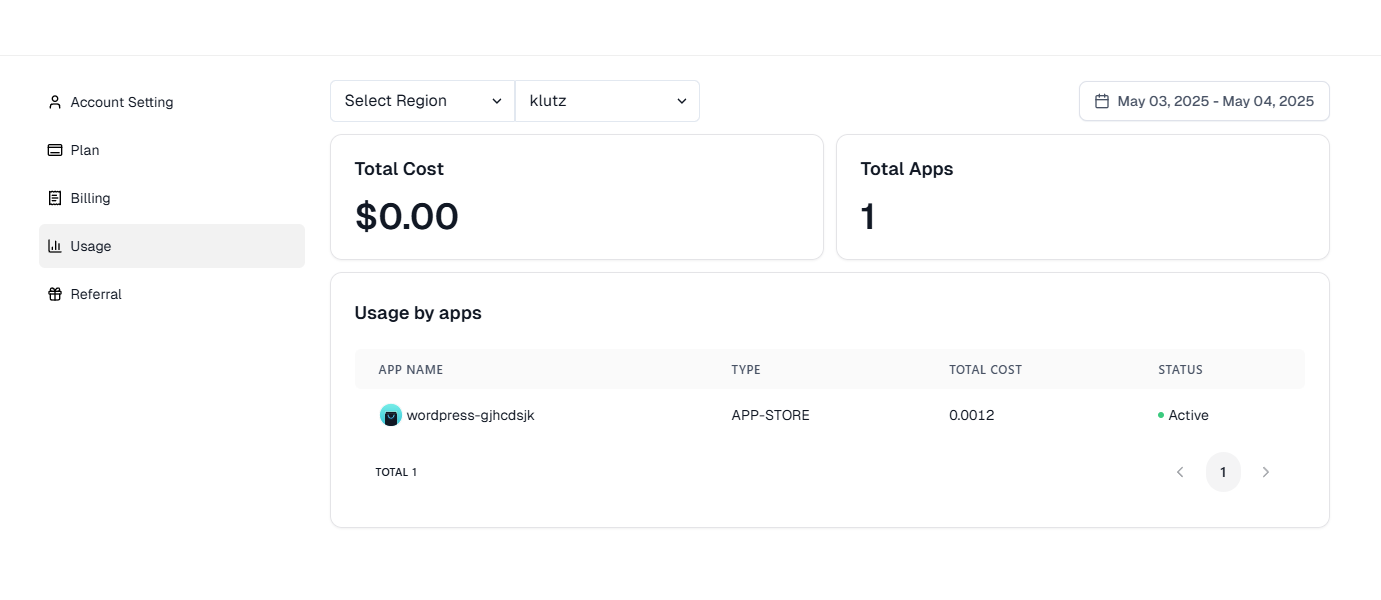This screenshot has width=1381, height=600.
Task: Open the wordpress-gjhcdsjk app name
Action: point(471,415)
